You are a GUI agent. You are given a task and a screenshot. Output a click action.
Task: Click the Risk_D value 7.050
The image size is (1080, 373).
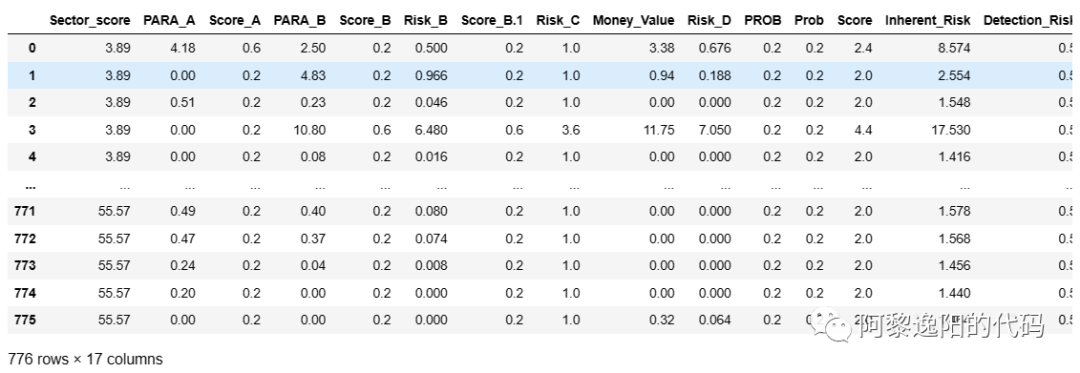coord(717,130)
